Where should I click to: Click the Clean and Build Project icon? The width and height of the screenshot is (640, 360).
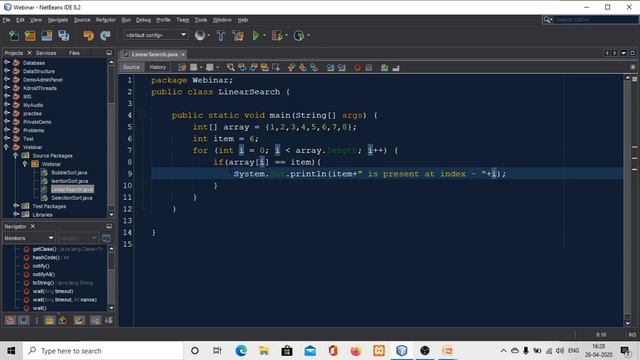coord(238,36)
